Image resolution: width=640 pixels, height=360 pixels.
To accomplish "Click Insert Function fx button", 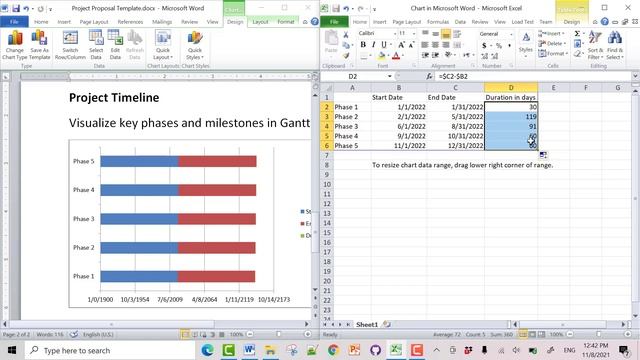I will click(x=429, y=76).
